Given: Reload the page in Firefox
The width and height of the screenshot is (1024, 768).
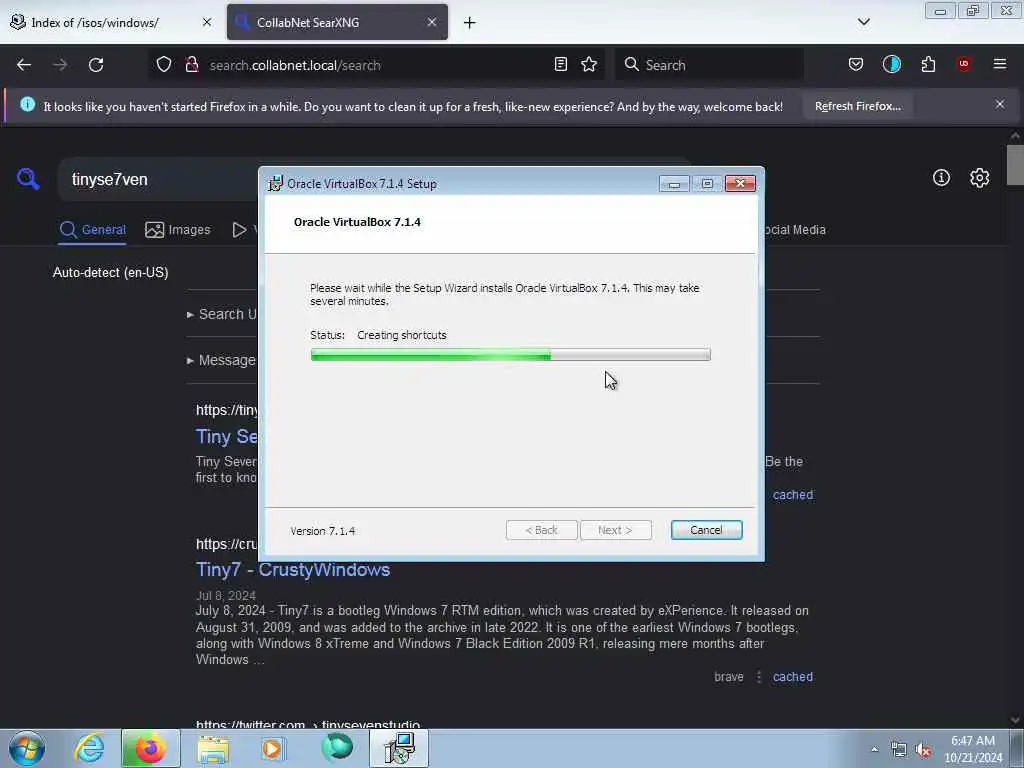Looking at the screenshot, I should pyautogui.click(x=96, y=65).
